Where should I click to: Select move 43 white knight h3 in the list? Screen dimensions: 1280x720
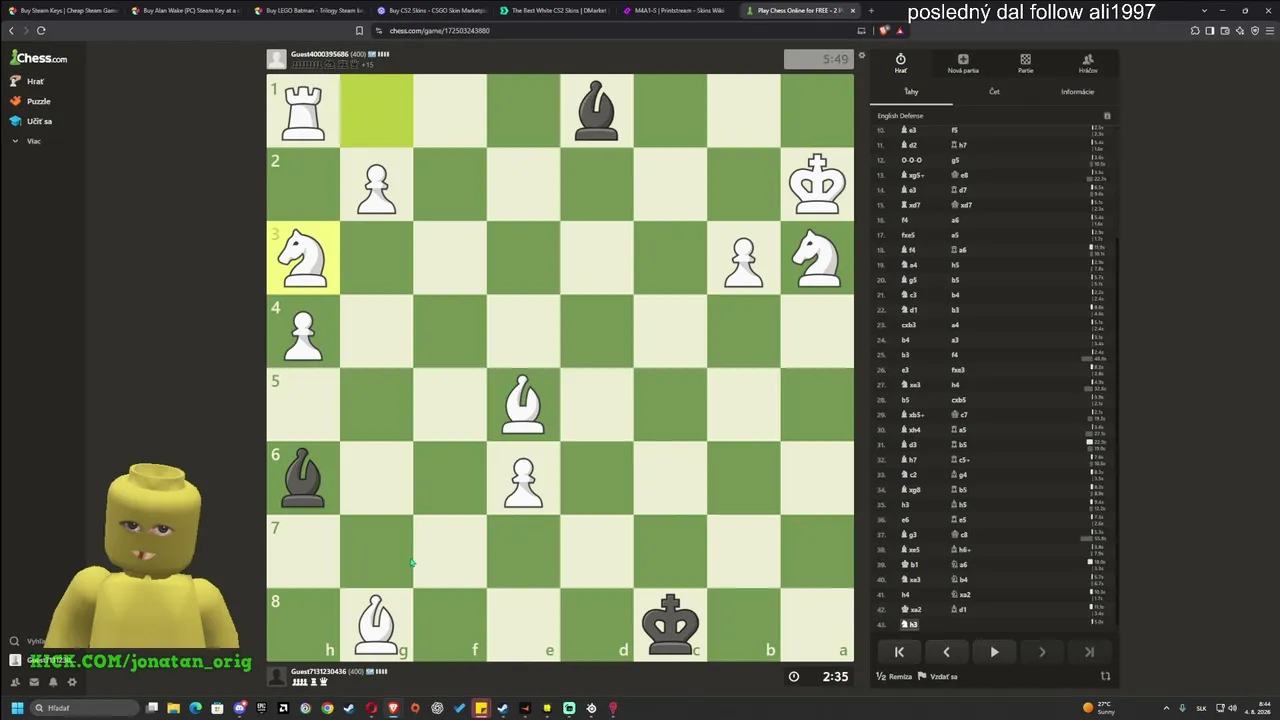[909, 624]
